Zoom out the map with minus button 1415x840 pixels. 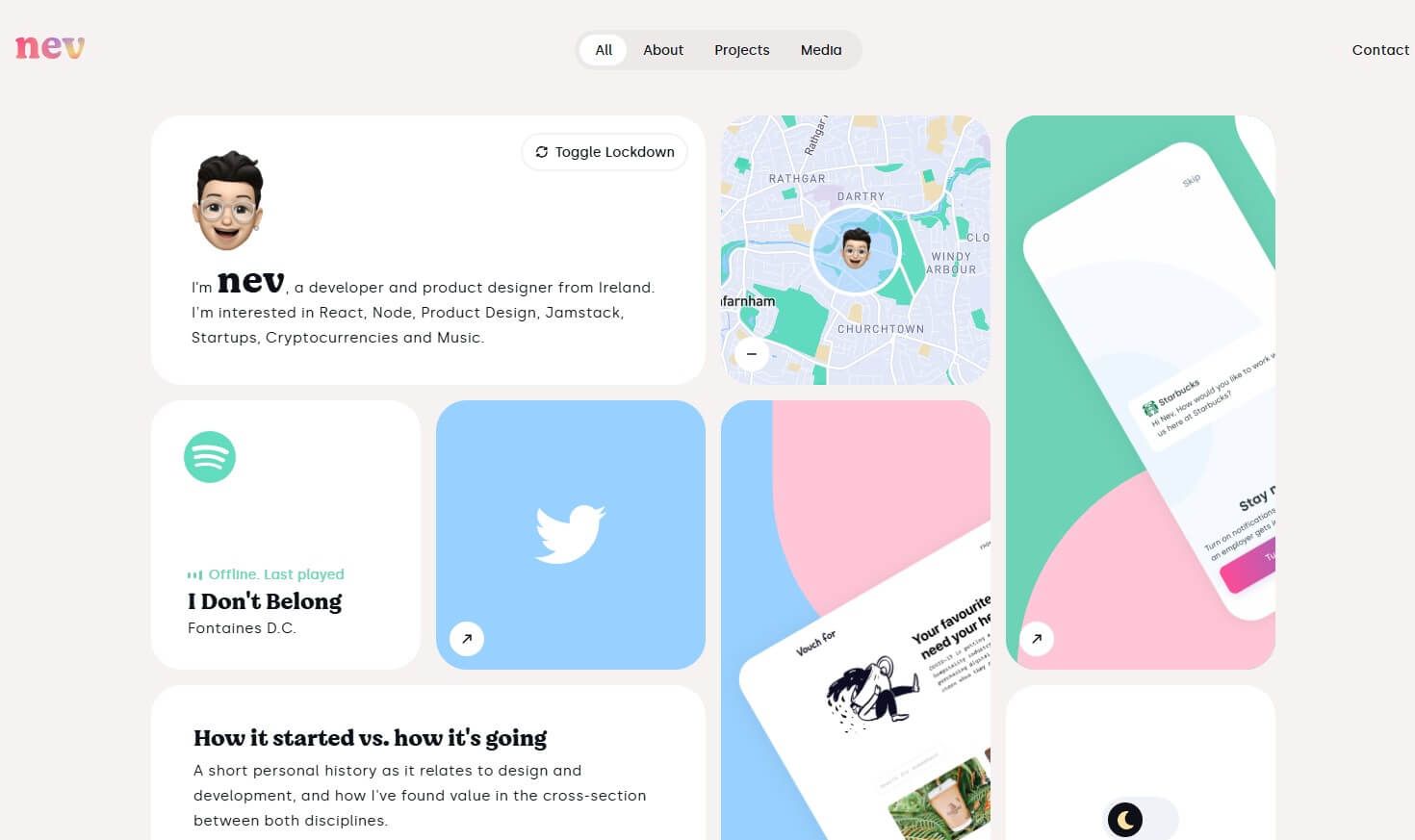752,354
